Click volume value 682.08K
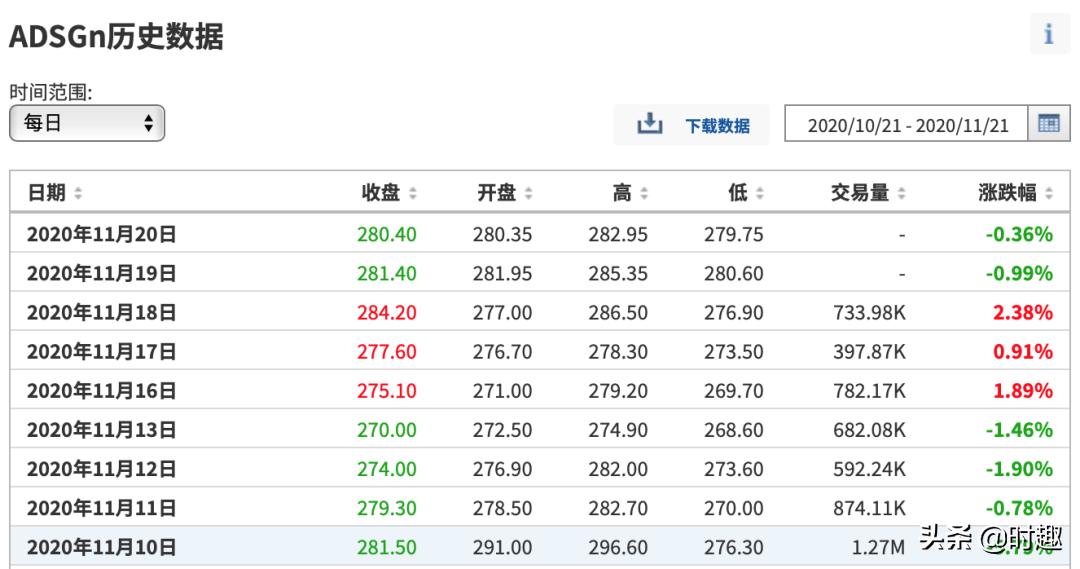This screenshot has width=1080, height=569. pyautogui.click(x=869, y=430)
